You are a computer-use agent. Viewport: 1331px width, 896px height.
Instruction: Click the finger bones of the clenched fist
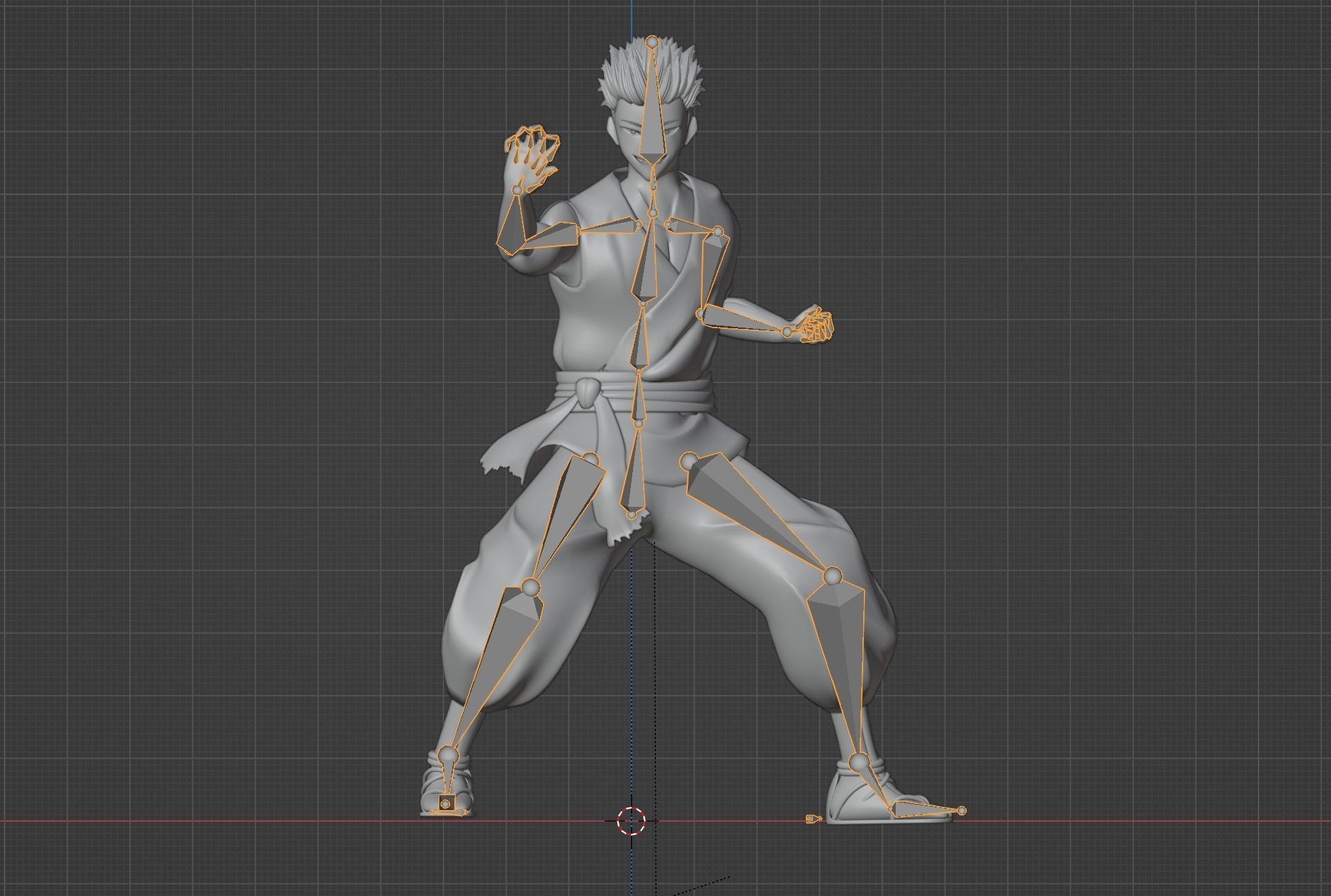816,325
